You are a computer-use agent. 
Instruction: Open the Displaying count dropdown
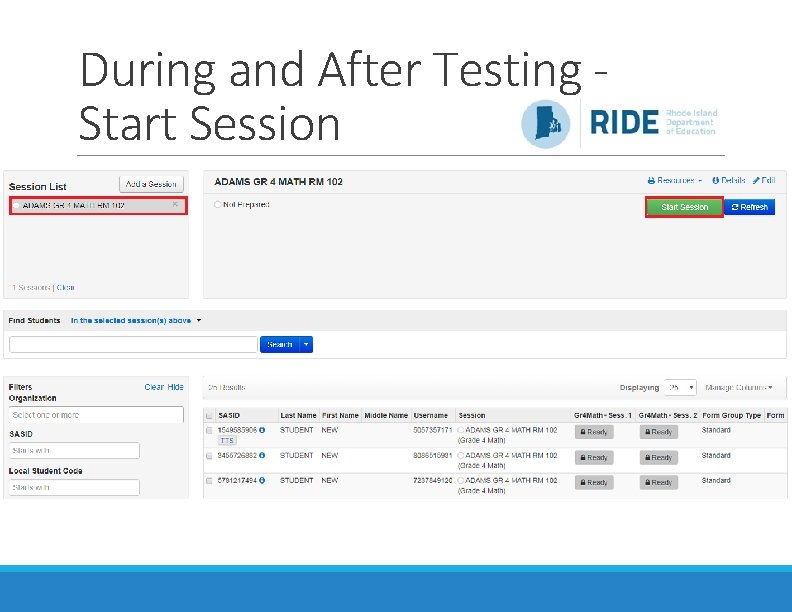[x=681, y=387]
